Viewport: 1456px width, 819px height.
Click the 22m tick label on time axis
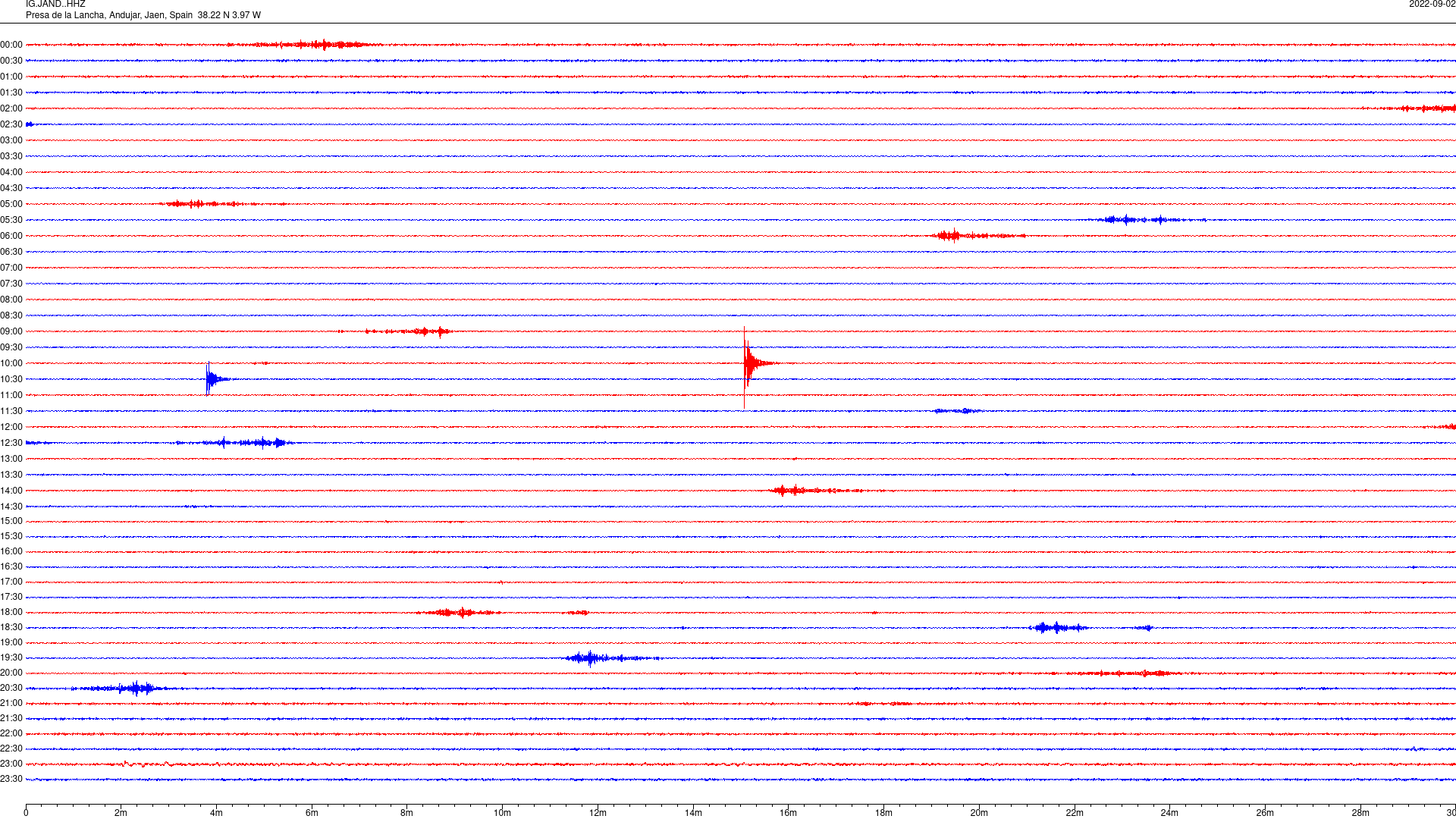coord(1075,813)
